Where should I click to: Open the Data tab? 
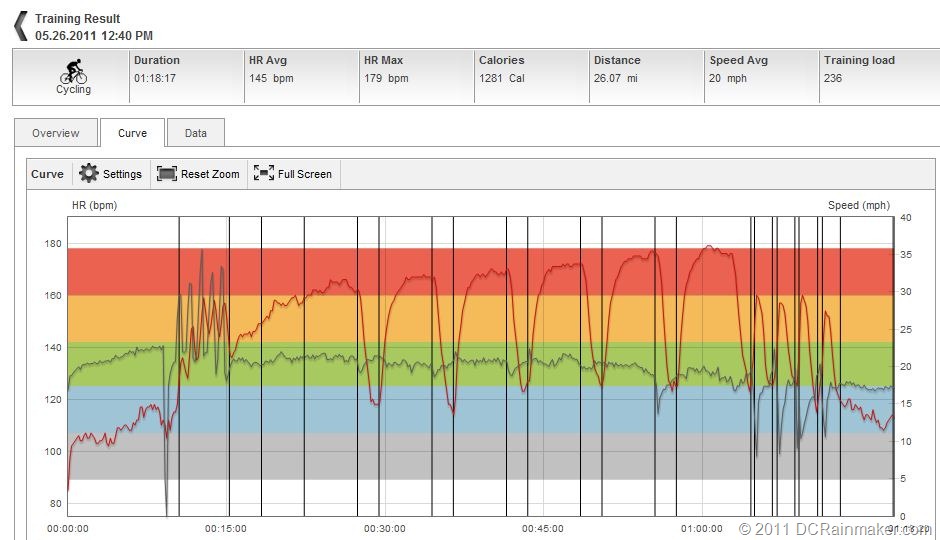(x=195, y=133)
